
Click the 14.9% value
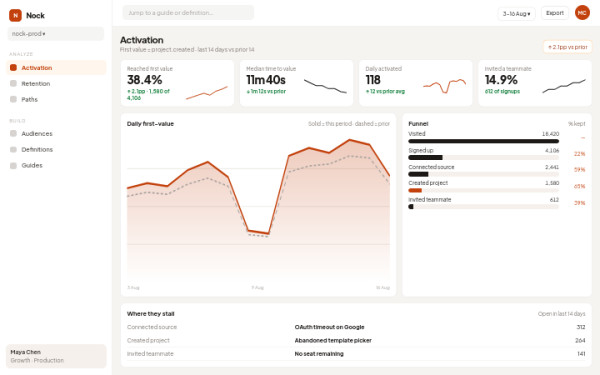(501, 80)
